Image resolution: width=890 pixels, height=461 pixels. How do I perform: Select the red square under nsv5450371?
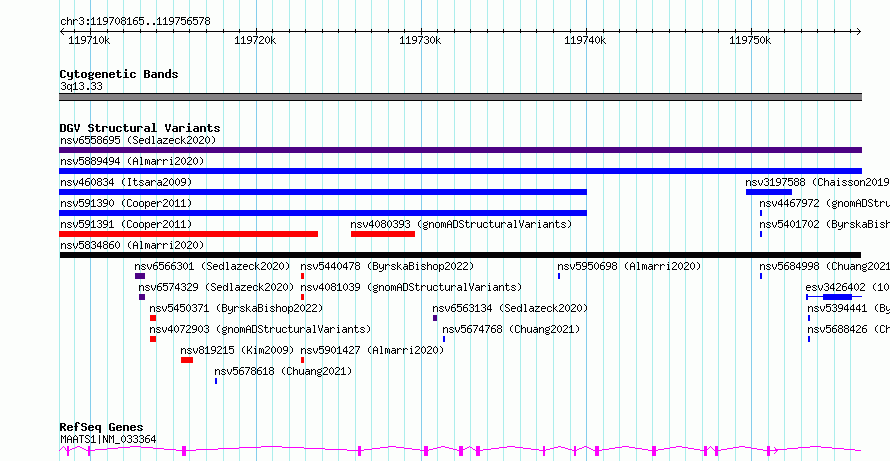tap(153, 318)
